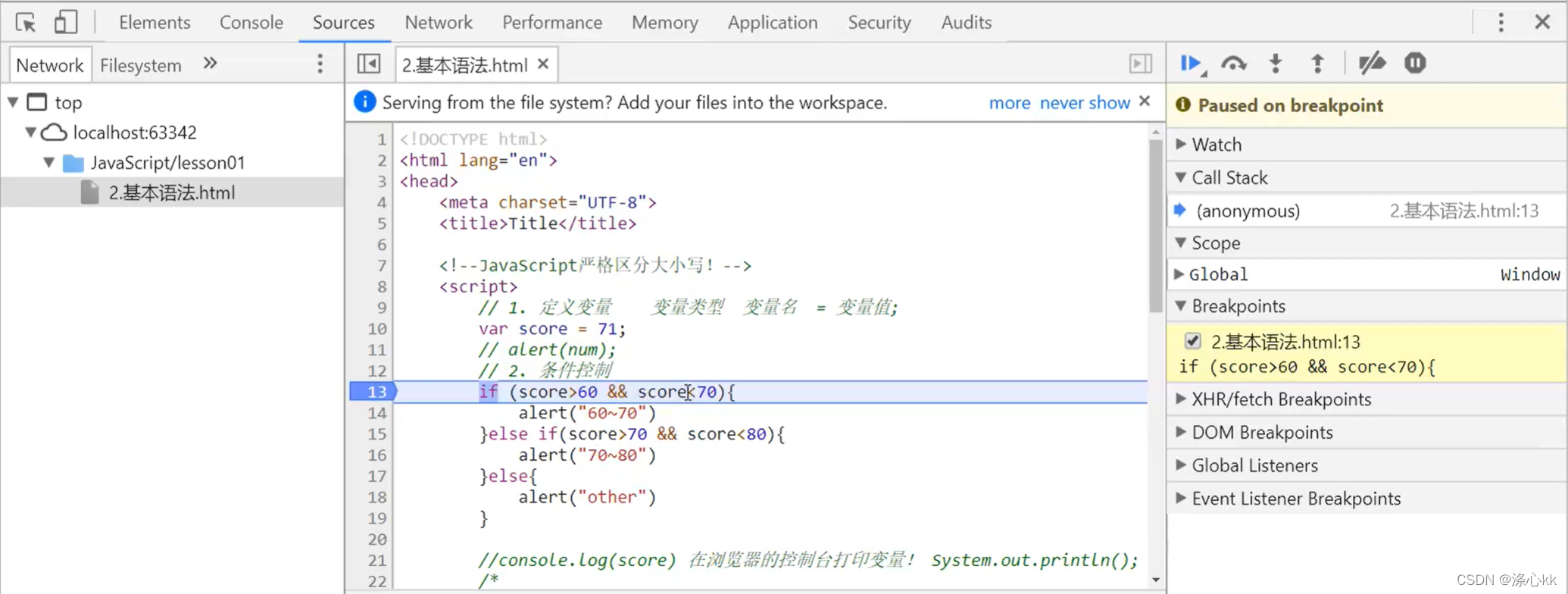Resume script execution

pyautogui.click(x=1192, y=64)
